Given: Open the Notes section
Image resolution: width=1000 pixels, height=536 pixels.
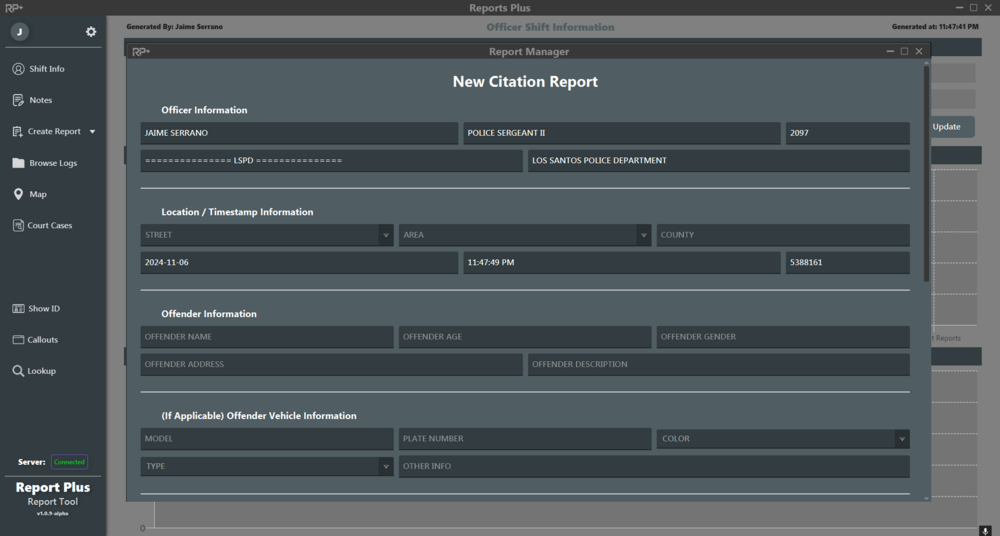Looking at the screenshot, I should [40, 100].
